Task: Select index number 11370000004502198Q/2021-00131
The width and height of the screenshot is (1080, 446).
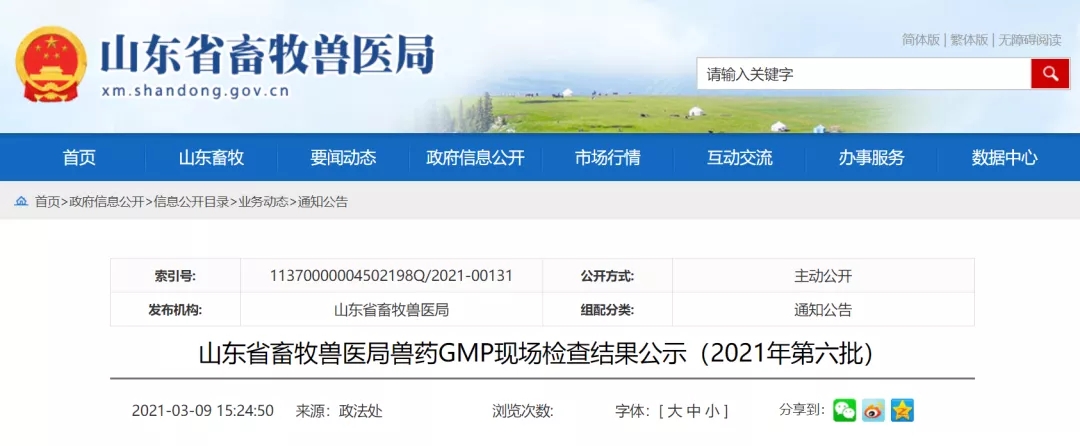Action: [391, 276]
